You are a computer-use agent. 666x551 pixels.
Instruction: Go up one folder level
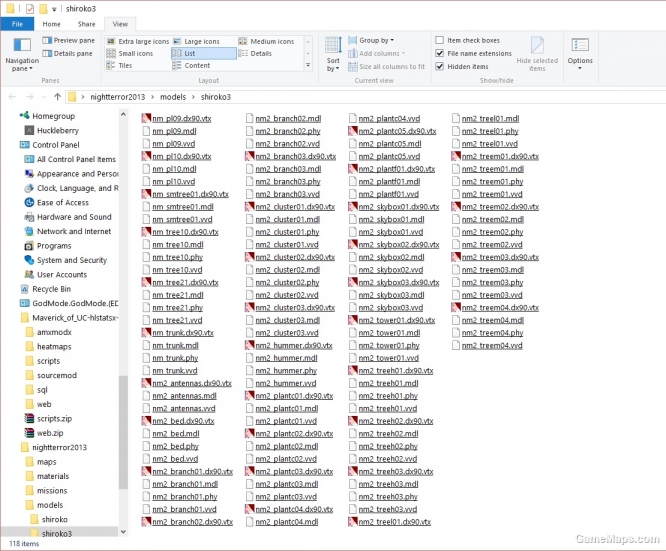57,97
